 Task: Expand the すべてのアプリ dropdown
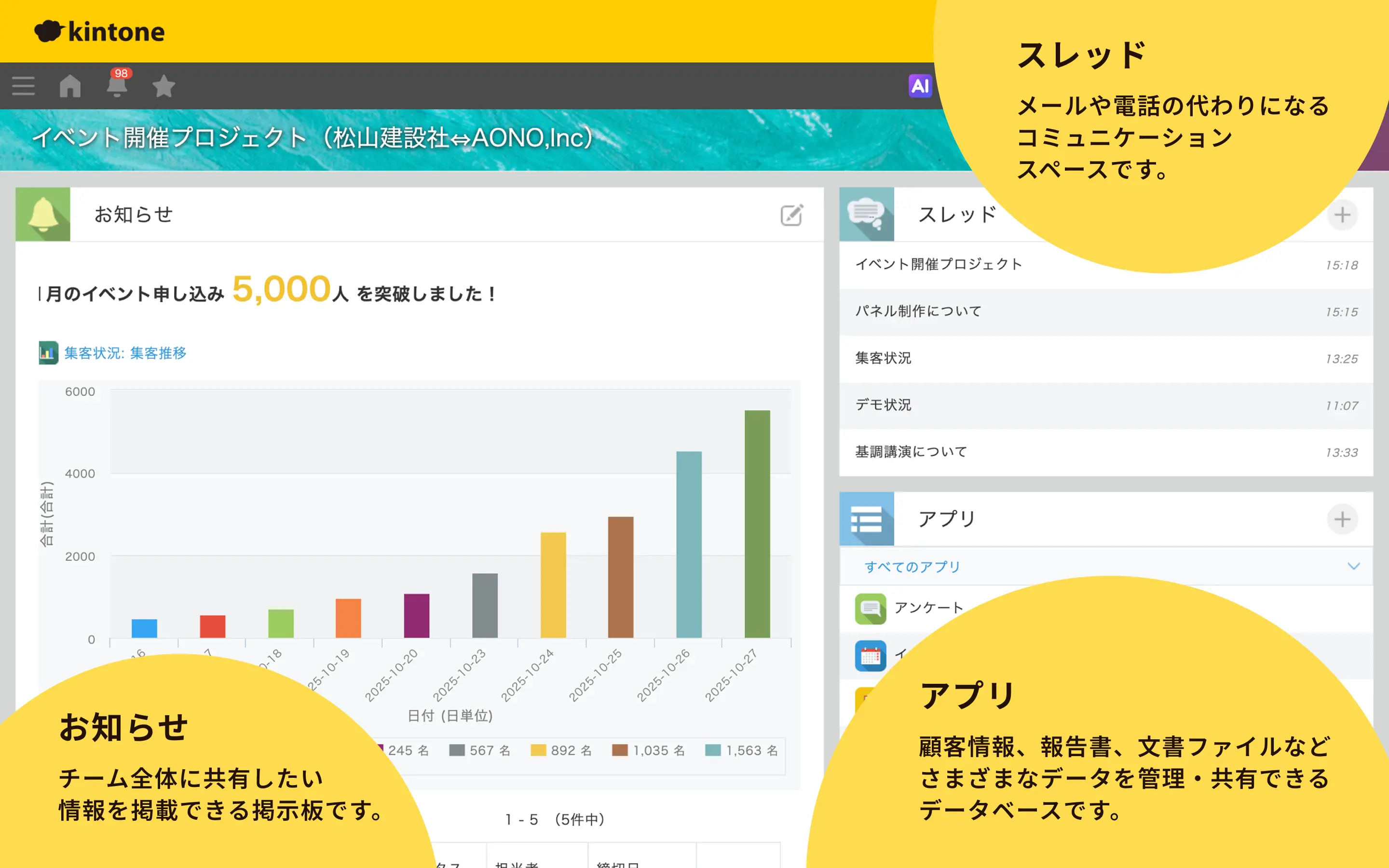(x=912, y=567)
